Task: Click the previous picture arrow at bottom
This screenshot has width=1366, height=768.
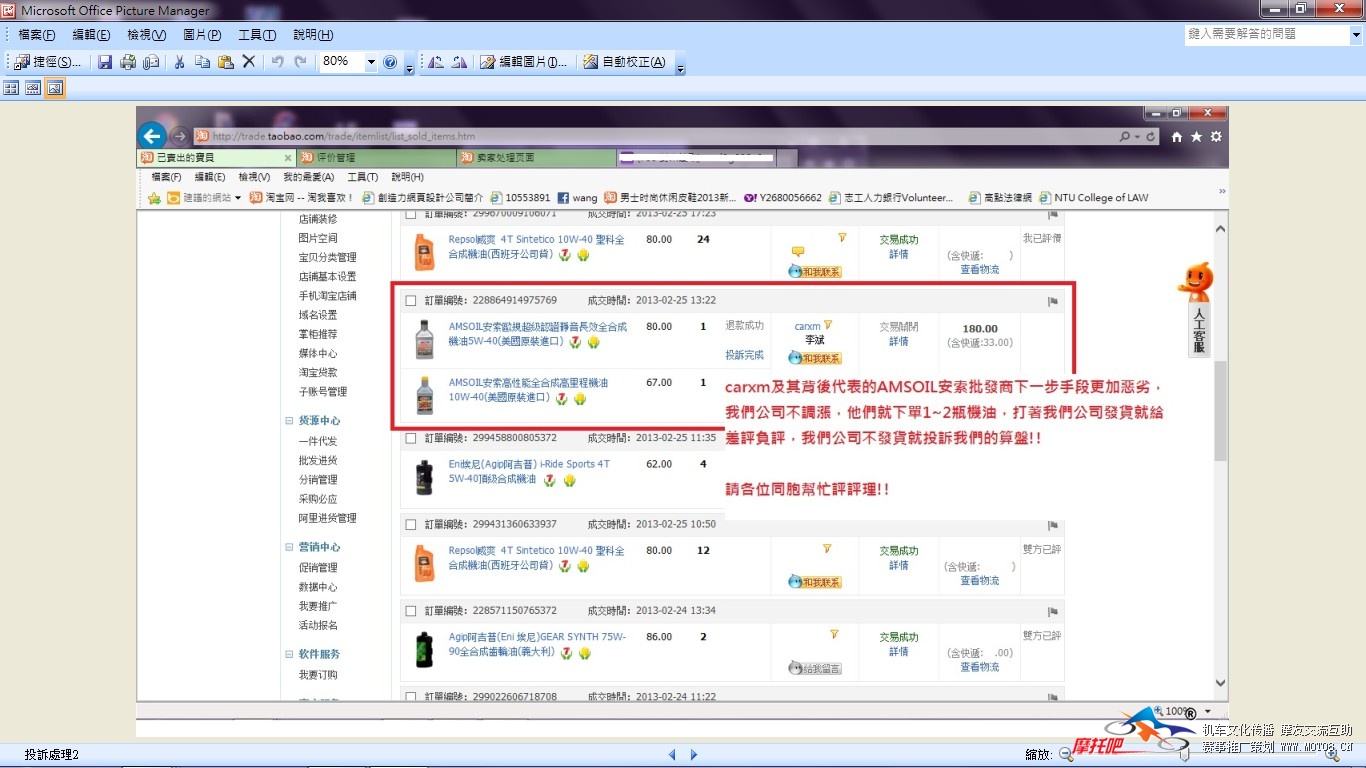Action: point(672,755)
